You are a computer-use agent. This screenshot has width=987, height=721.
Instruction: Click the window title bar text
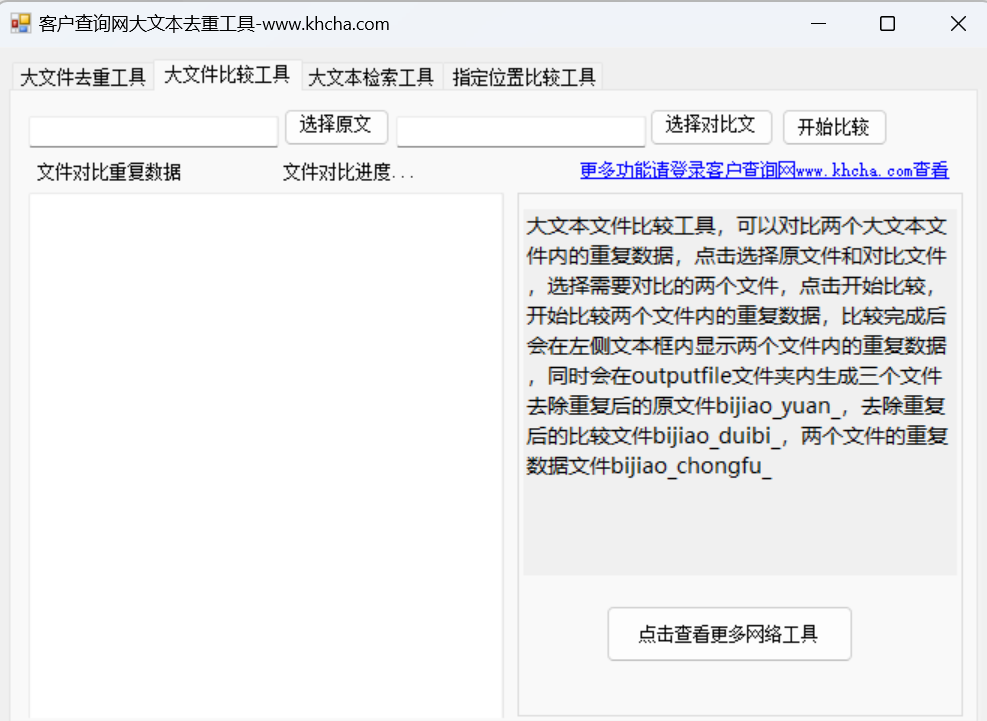coord(214,24)
